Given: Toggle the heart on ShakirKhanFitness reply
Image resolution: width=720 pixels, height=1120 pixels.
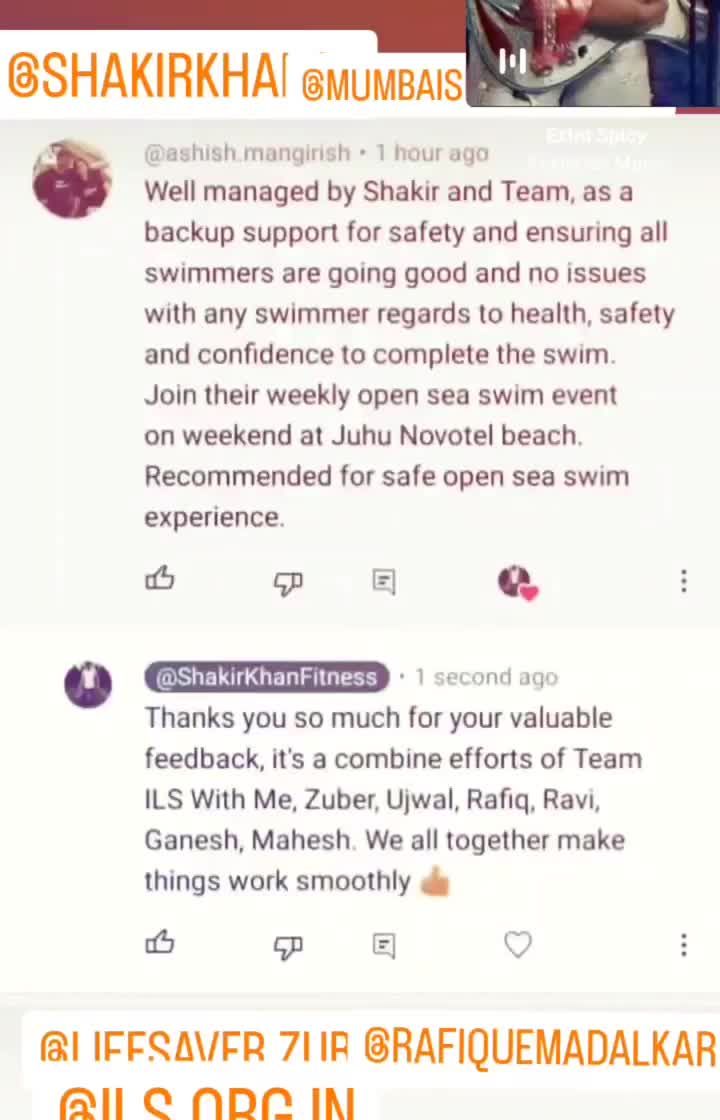Looking at the screenshot, I should [518, 944].
